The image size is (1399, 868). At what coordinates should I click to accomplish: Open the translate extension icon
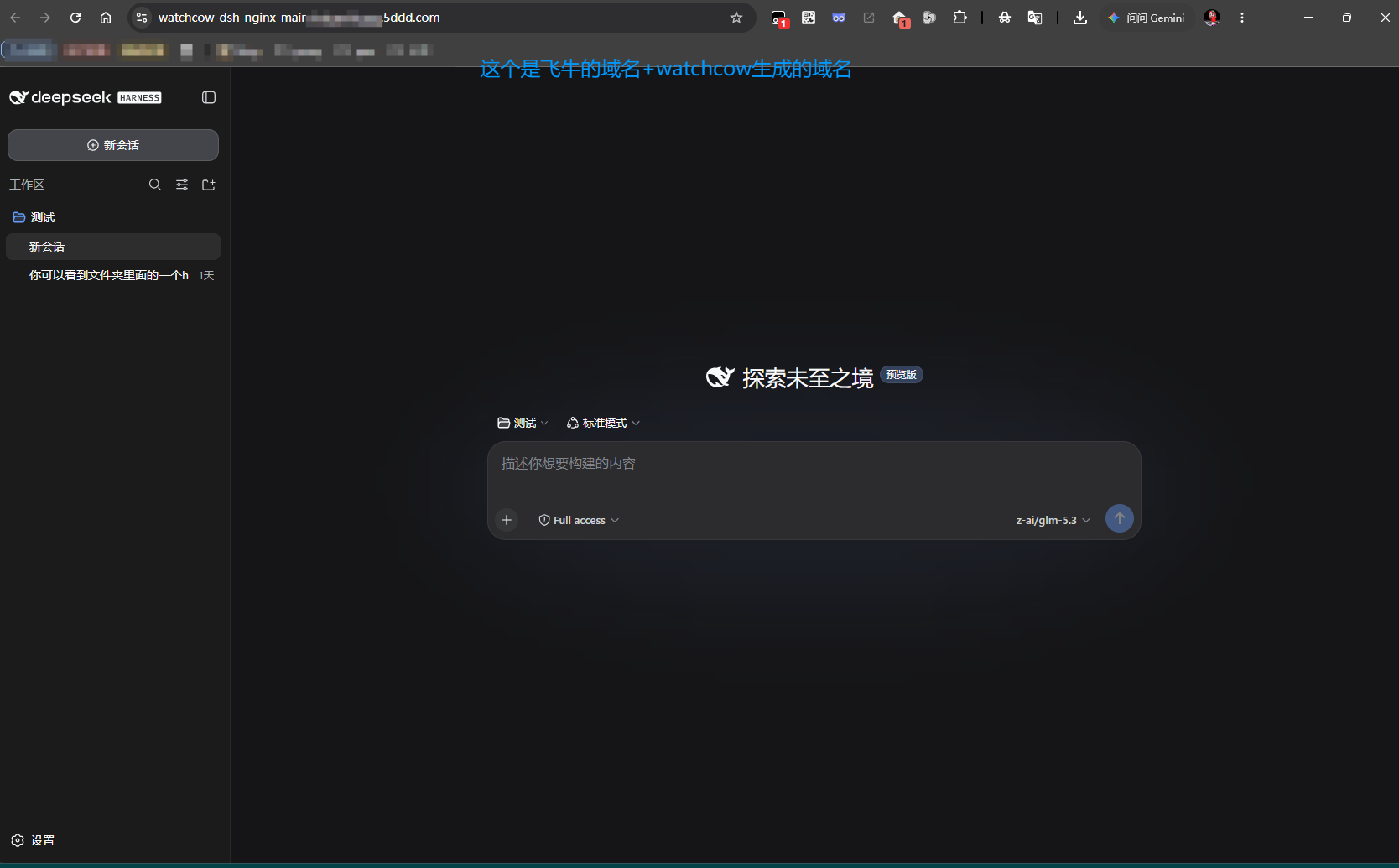(x=1035, y=18)
